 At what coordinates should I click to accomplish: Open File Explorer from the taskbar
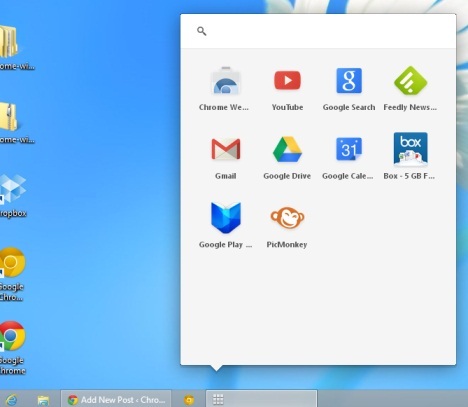(x=43, y=400)
